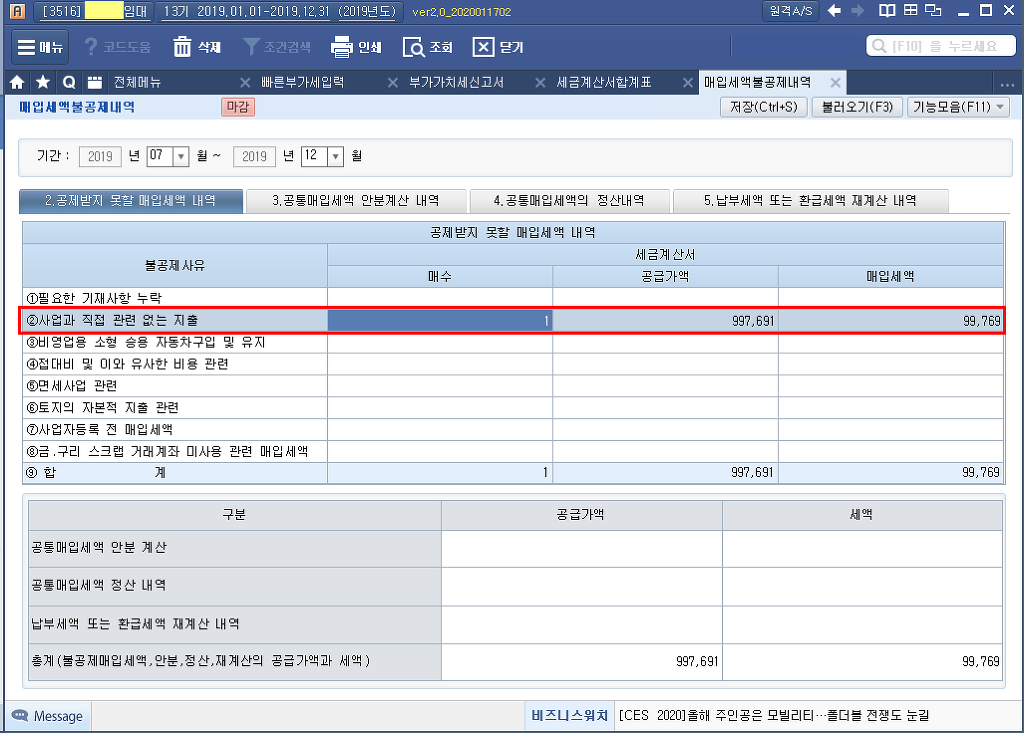The height and width of the screenshot is (733, 1024).
Task: Click the 인쇄 printer icon
Action: click(342, 47)
